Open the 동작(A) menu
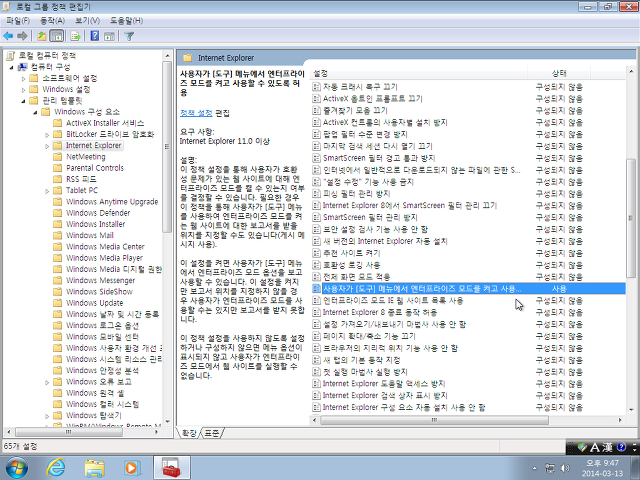640x480 pixels. click(52, 20)
